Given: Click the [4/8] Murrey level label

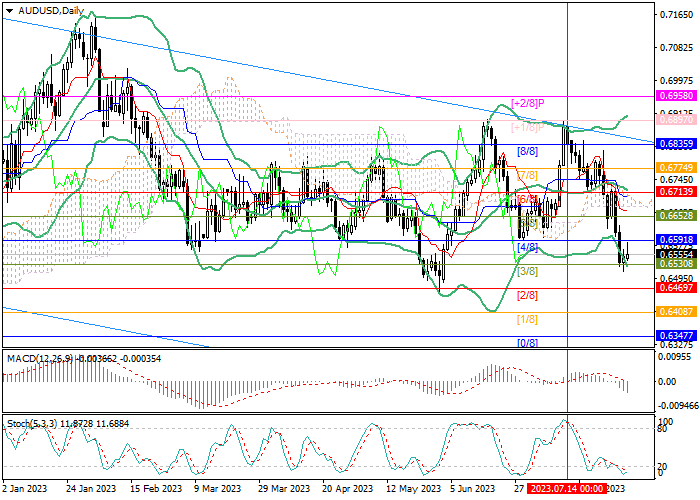Looking at the screenshot, I should coord(527,247).
